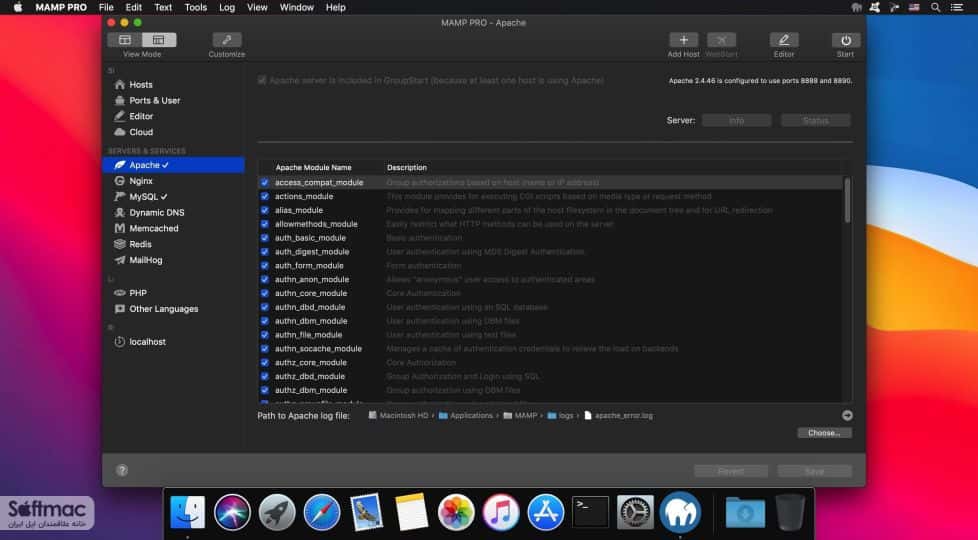The width and height of the screenshot is (978, 540).
Task: Disable auth_form_module checkbox
Action: coord(264,266)
